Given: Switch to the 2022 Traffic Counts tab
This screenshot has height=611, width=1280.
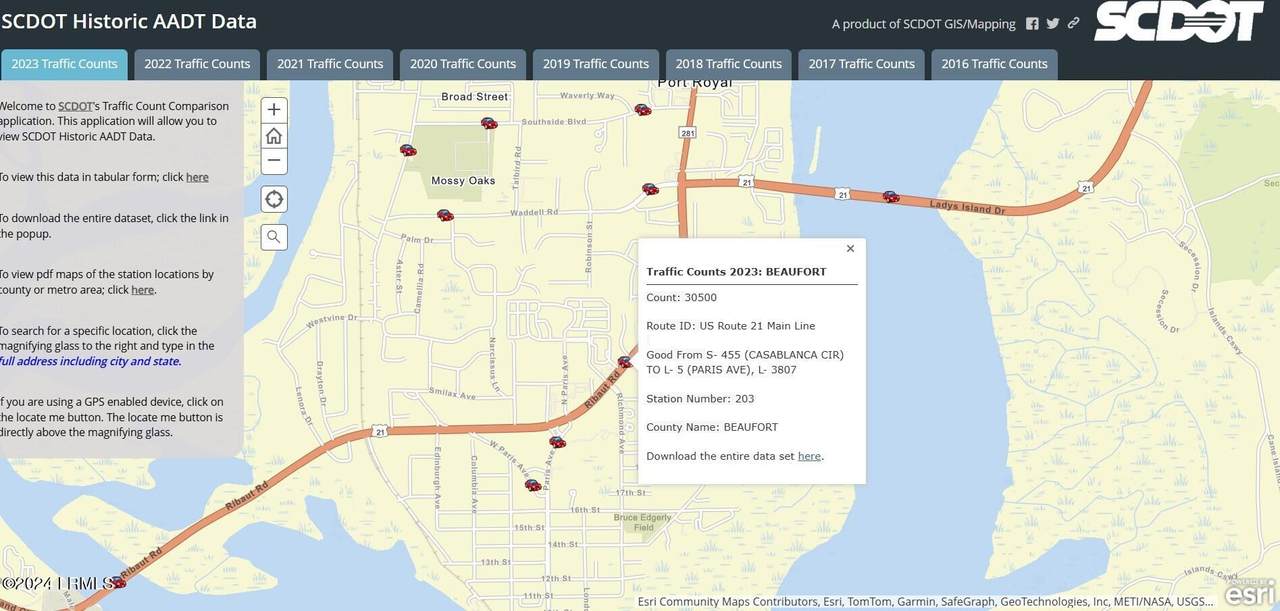Looking at the screenshot, I should pyautogui.click(x=197, y=64).
